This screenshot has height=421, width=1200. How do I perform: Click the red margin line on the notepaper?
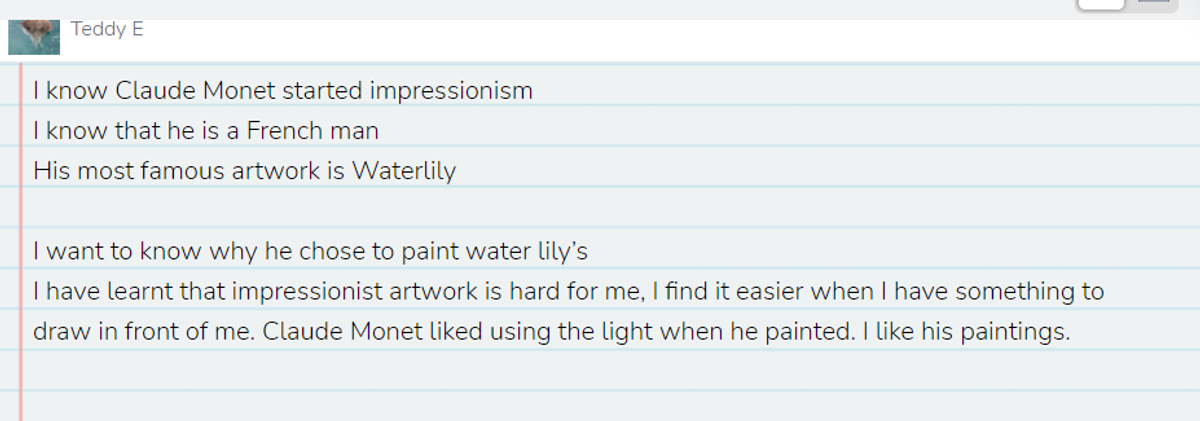pyautogui.click(x=20, y=240)
